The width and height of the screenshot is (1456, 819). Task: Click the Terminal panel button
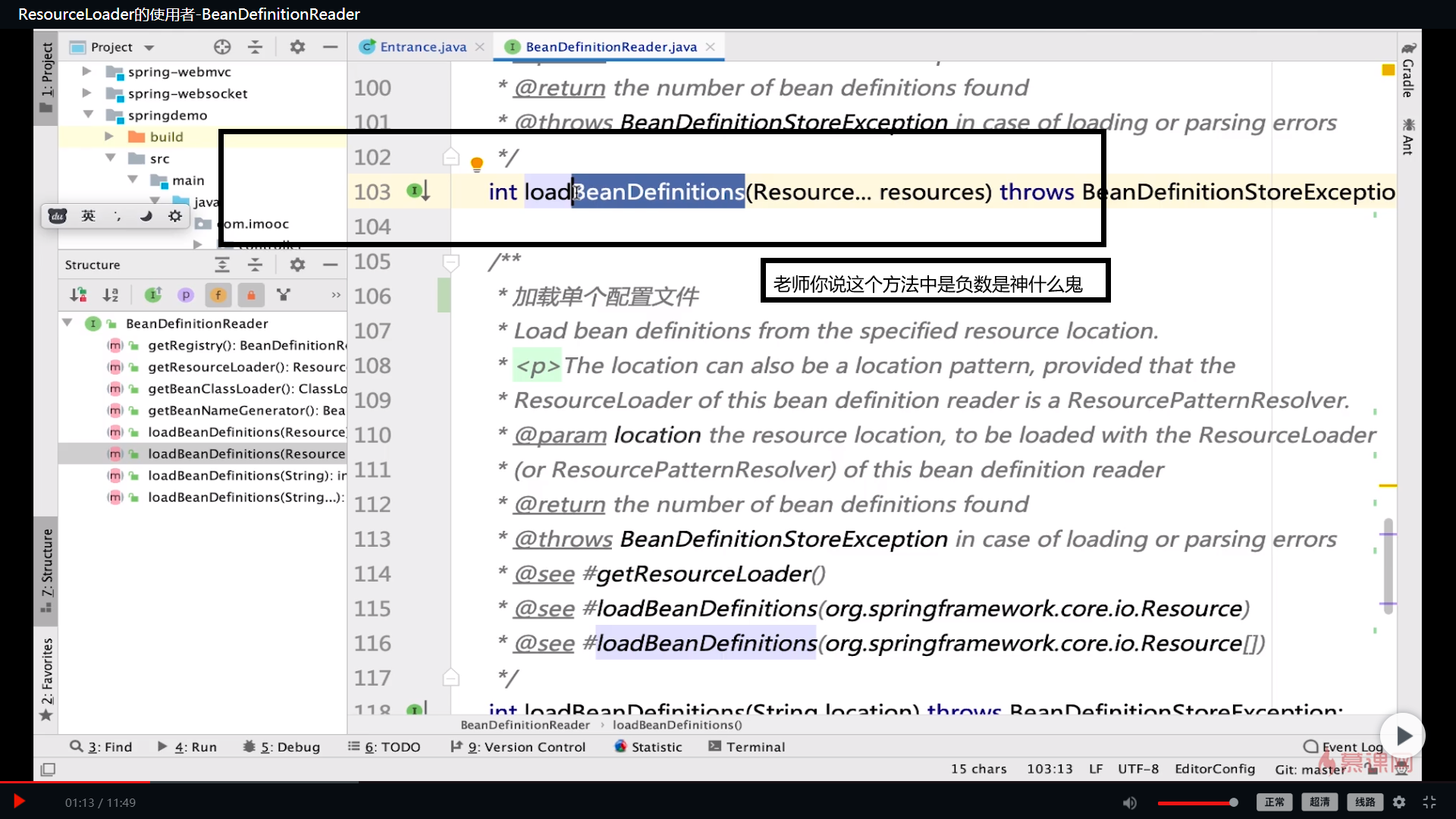coord(755,747)
